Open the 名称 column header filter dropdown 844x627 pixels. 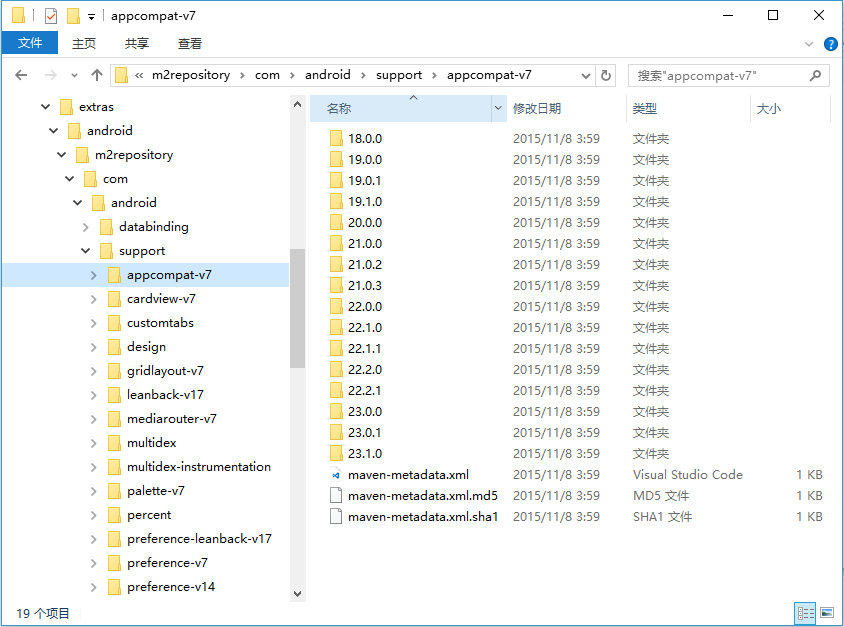pyautogui.click(x=497, y=107)
